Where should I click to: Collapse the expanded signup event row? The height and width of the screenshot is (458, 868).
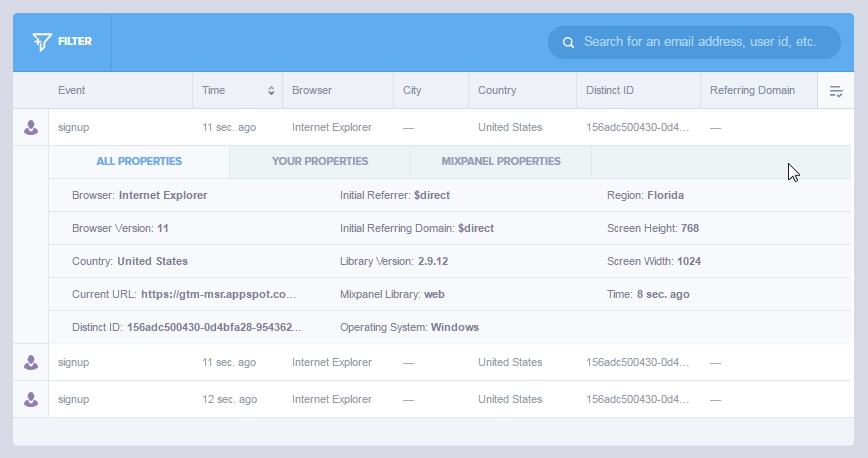click(433, 127)
